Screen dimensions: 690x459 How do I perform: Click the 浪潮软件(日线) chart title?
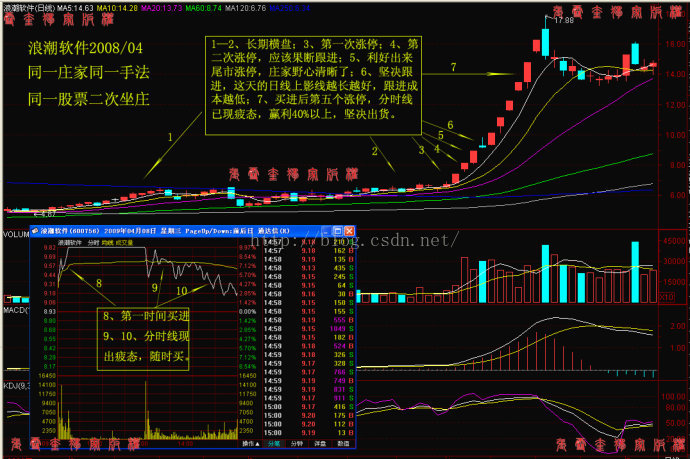[x=29, y=8]
